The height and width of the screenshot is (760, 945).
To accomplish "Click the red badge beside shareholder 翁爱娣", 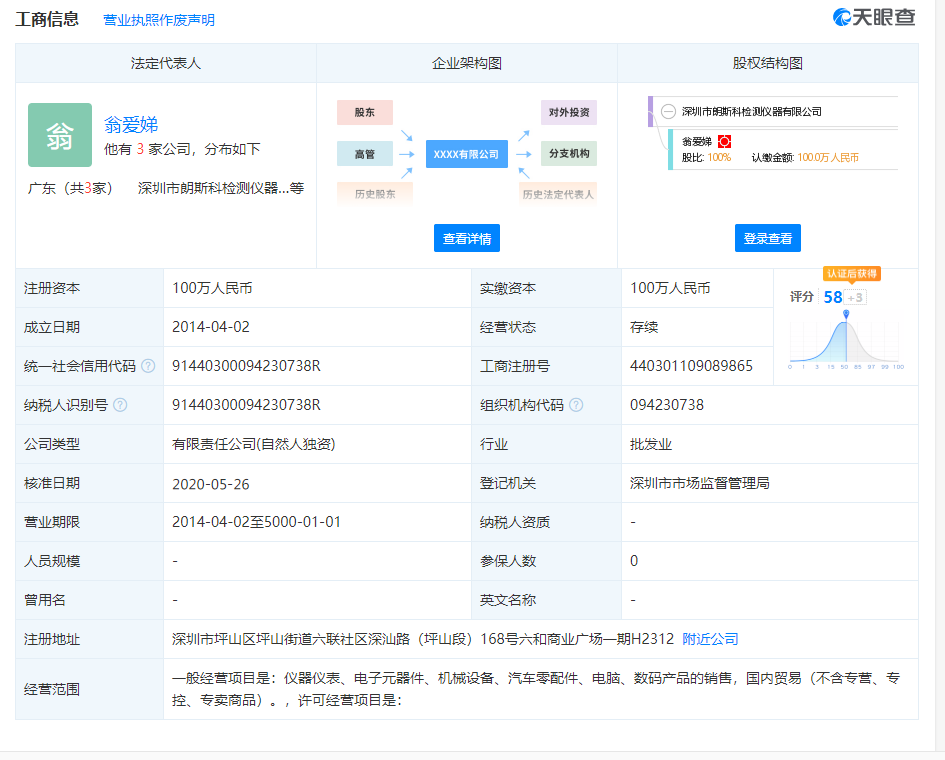I will [725, 142].
